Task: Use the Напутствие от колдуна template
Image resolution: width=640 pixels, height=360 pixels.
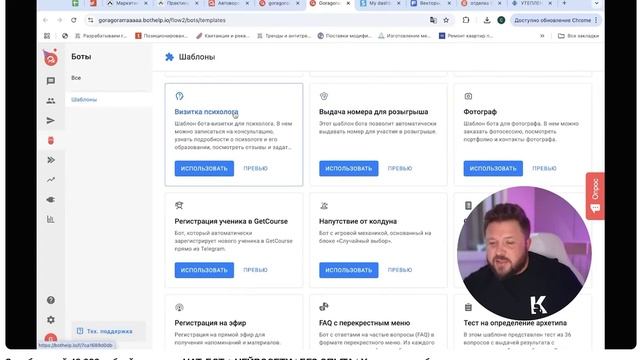Action: [349, 270]
